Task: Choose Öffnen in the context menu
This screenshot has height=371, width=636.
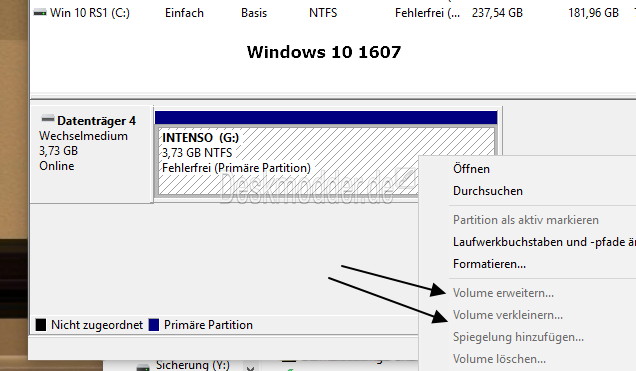Action: 471,169
